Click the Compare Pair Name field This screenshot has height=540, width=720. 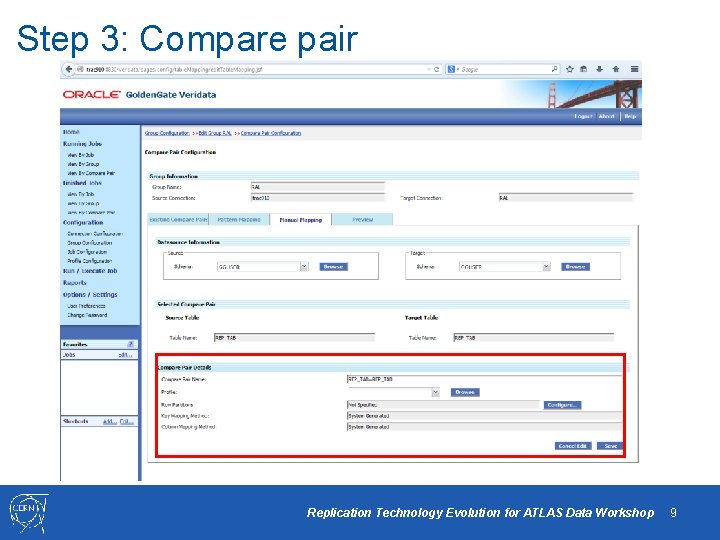click(x=484, y=379)
